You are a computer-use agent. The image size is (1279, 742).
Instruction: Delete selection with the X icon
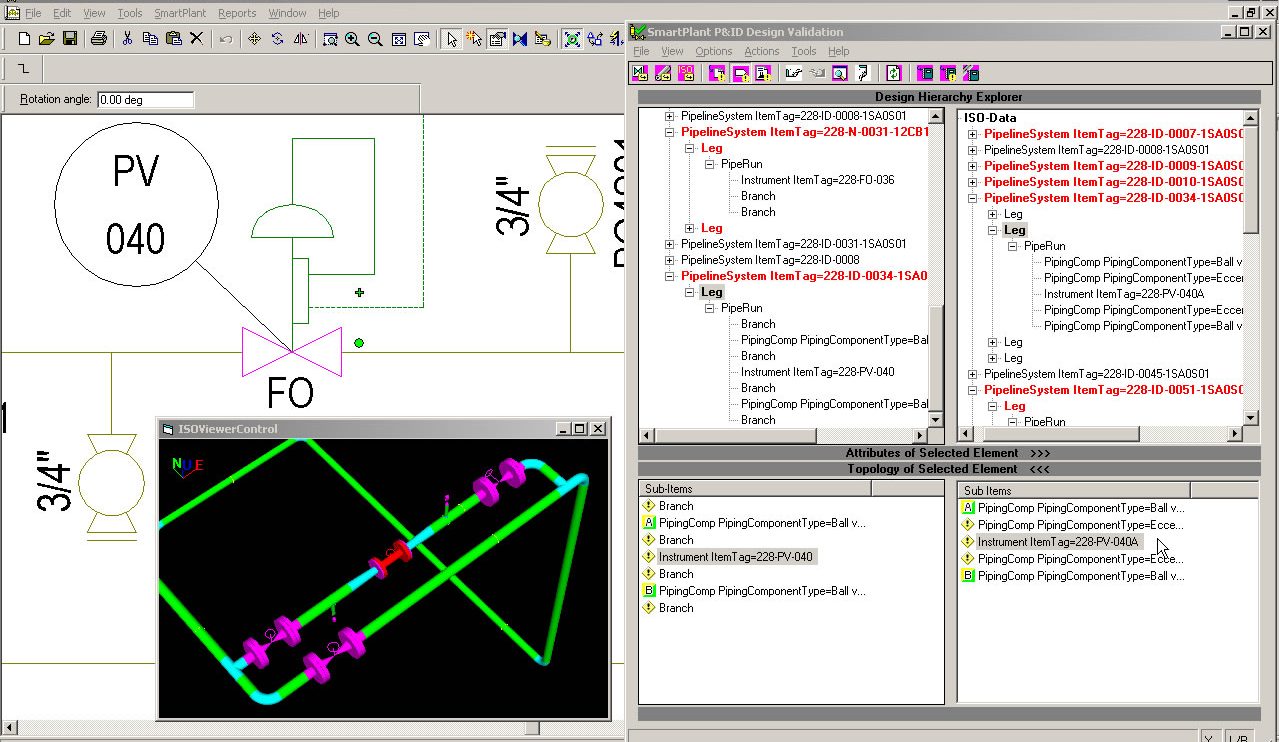[x=196, y=39]
